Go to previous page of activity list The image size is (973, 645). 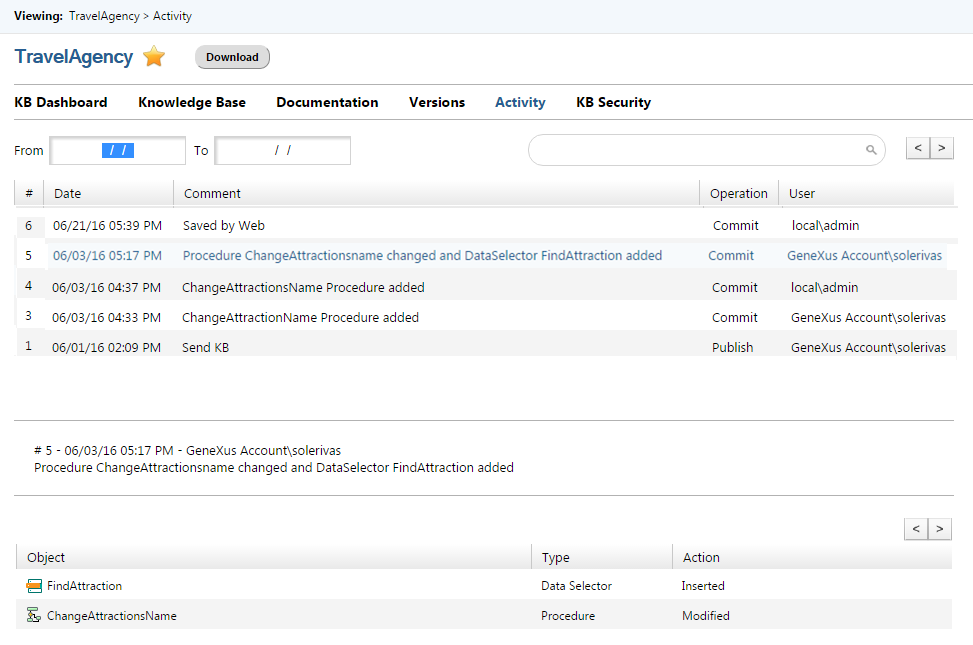pos(918,148)
